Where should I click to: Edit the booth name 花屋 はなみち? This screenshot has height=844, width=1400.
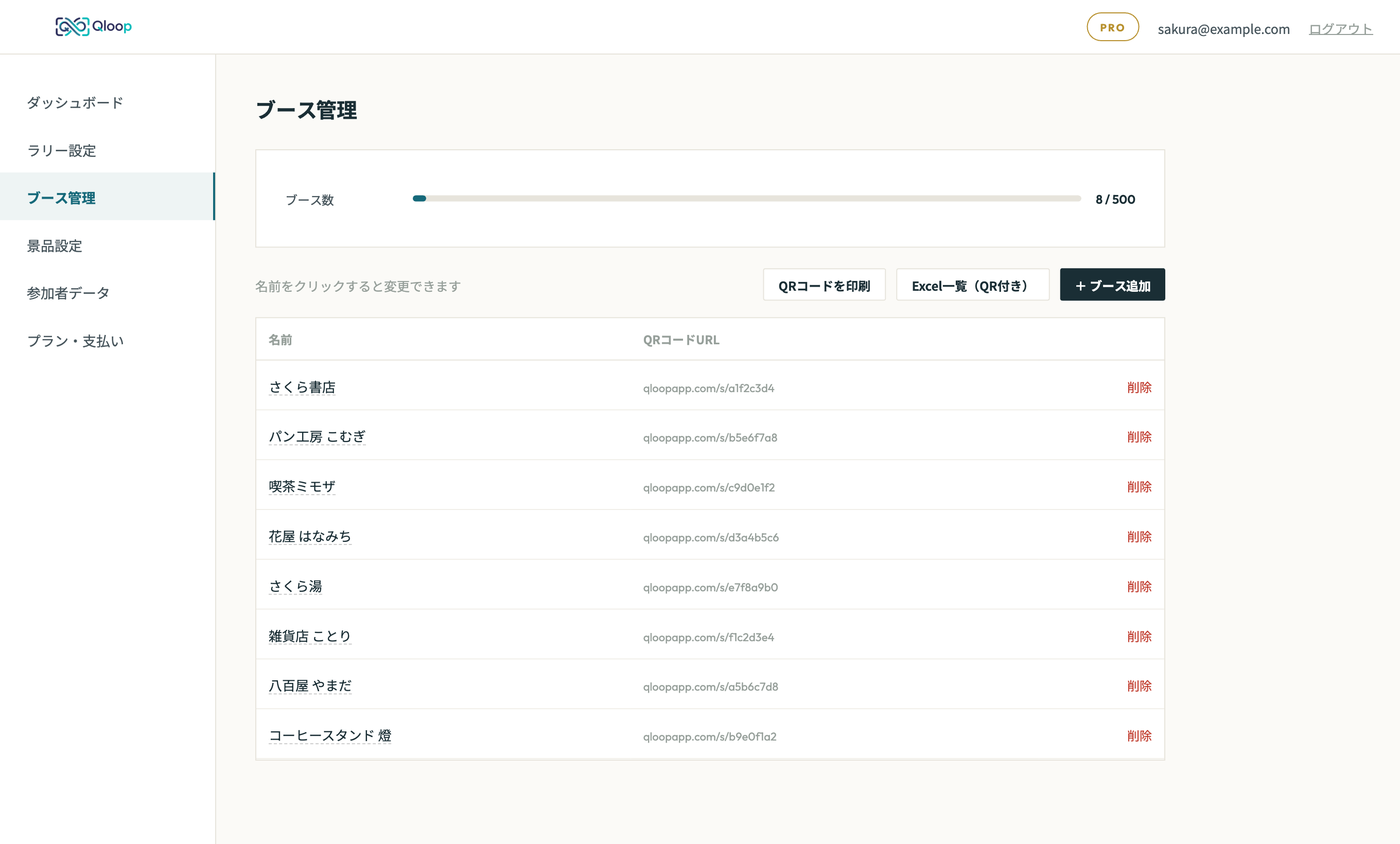pyautogui.click(x=310, y=537)
